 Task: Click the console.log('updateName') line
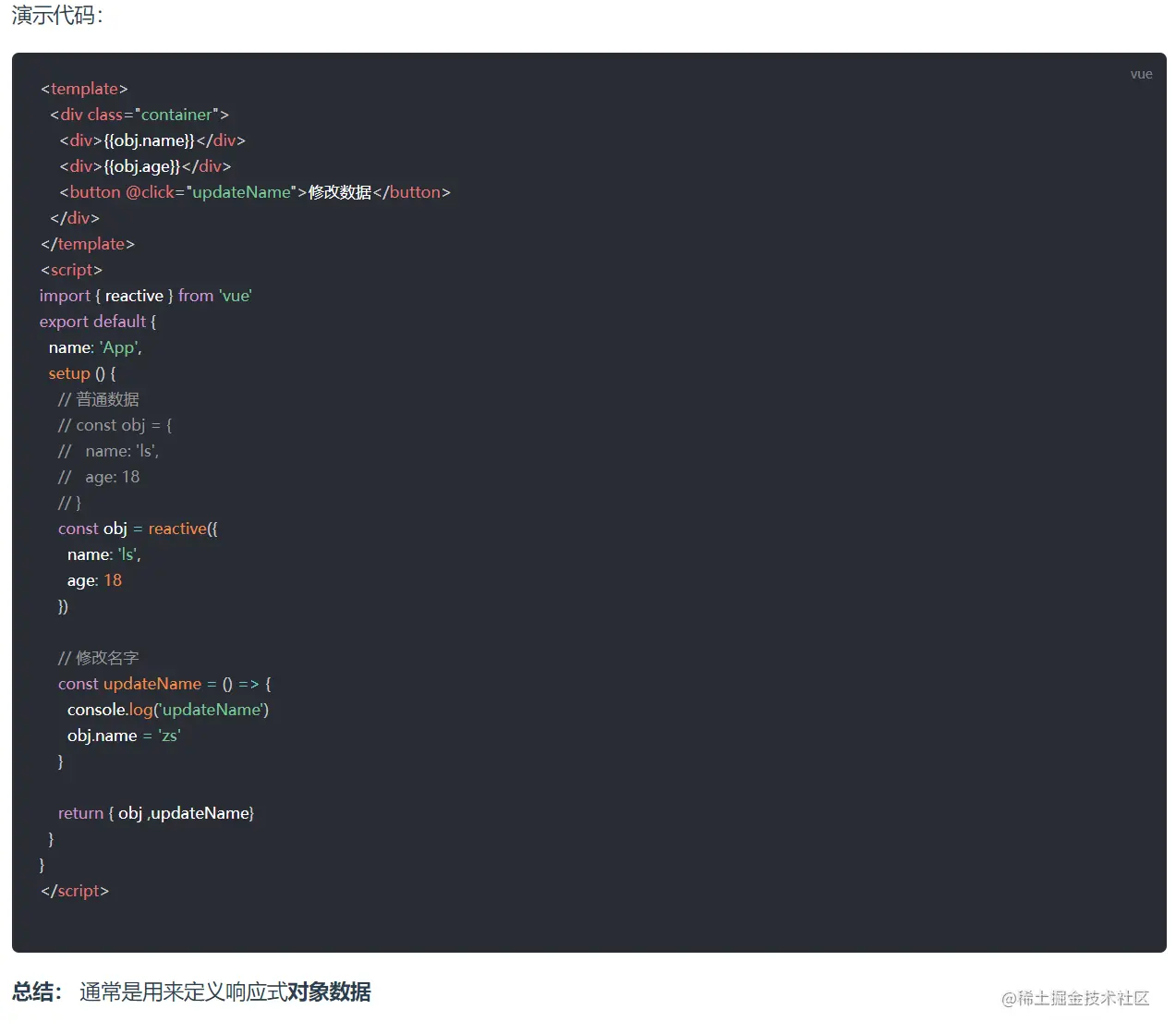click(x=168, y=710)
